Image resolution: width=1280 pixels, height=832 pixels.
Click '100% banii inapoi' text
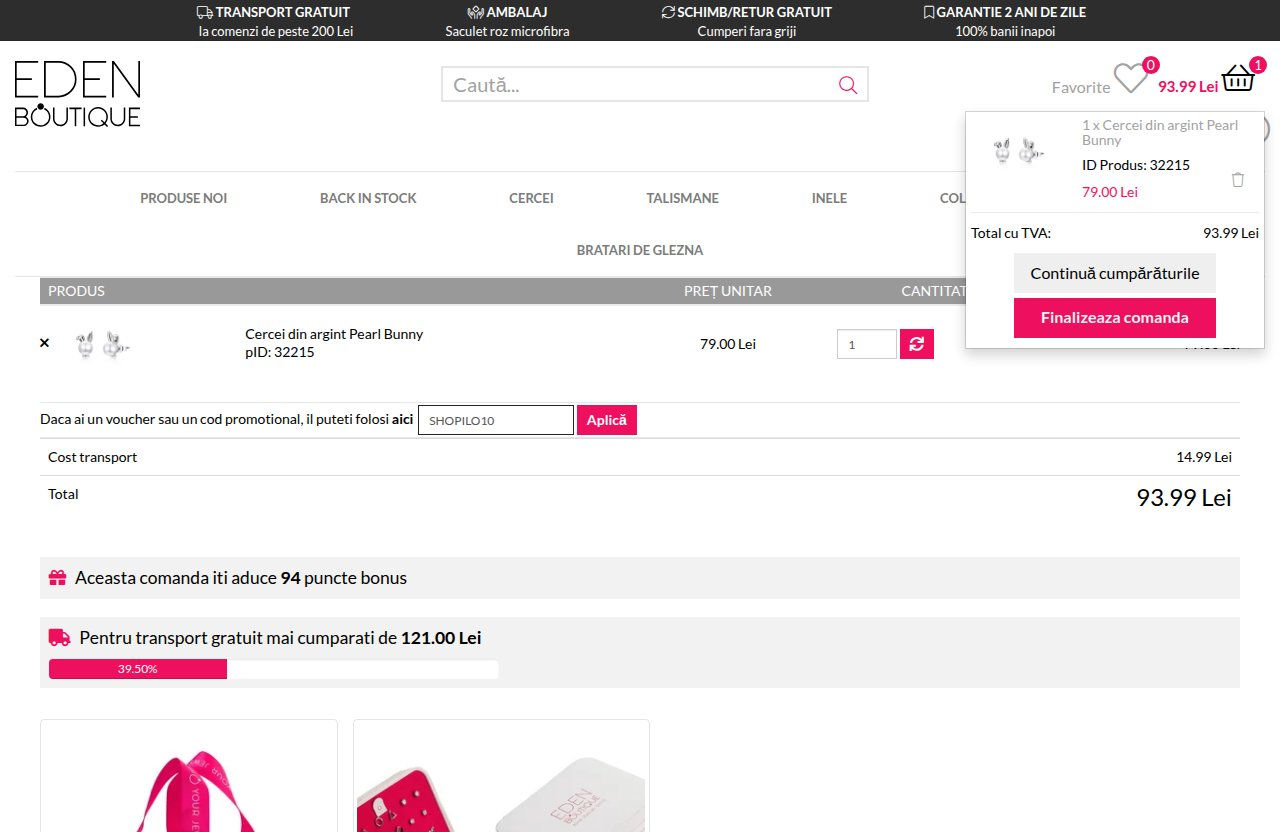click(x=1005, y=31)
